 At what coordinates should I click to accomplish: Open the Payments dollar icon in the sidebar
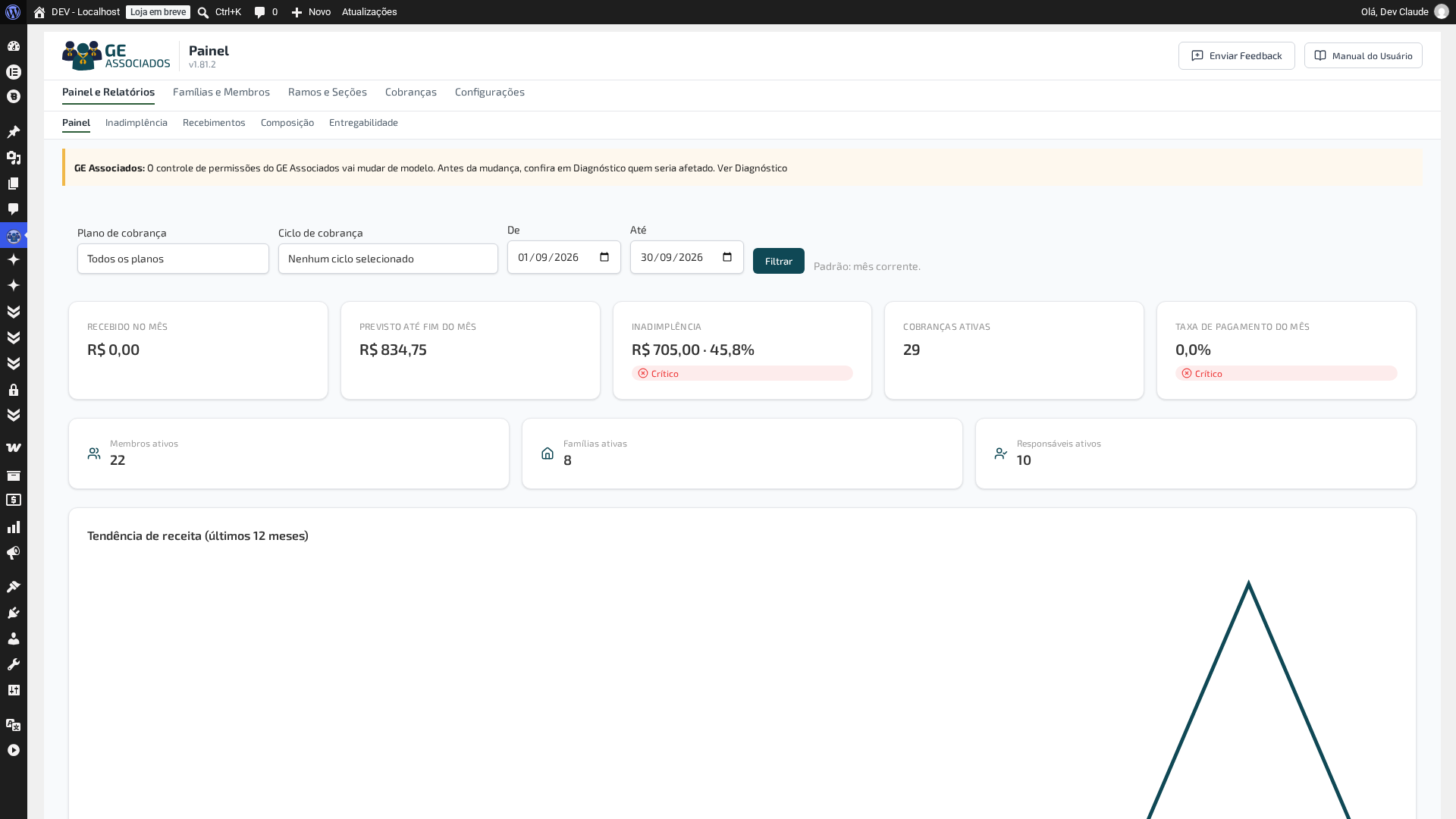14,500
